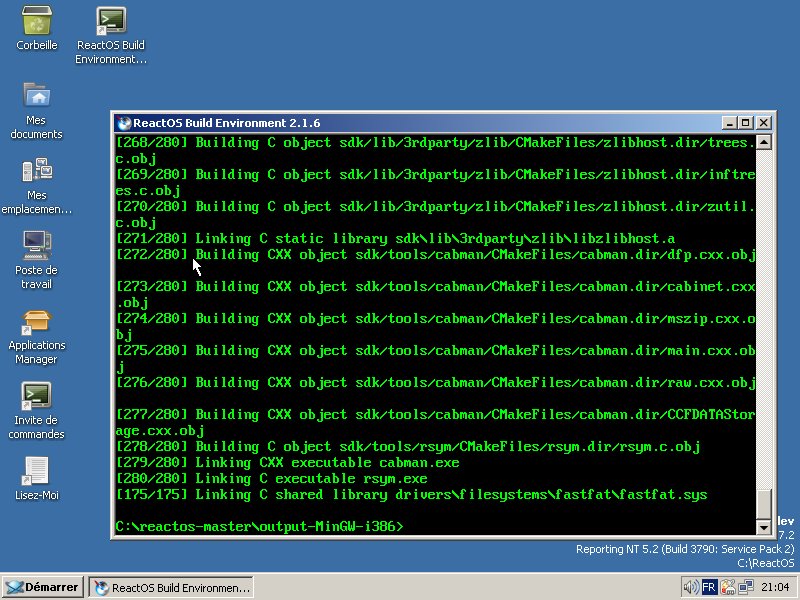Click the volume speaker tray icon

pos(691,587)
